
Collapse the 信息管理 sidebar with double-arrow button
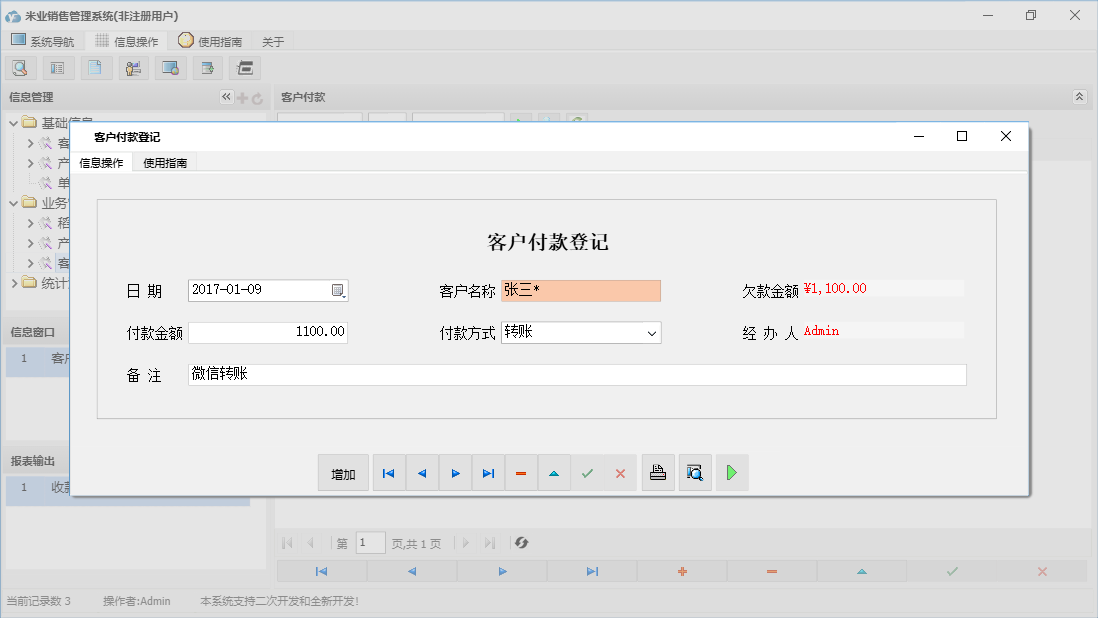coord(226,97)
